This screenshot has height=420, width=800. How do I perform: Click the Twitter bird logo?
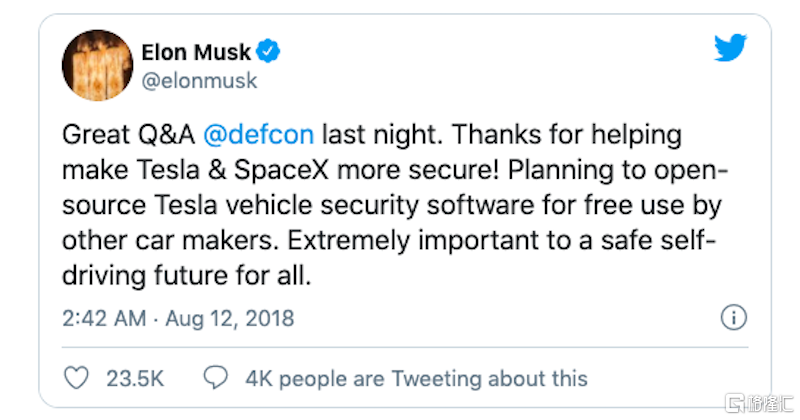point(732,50)
